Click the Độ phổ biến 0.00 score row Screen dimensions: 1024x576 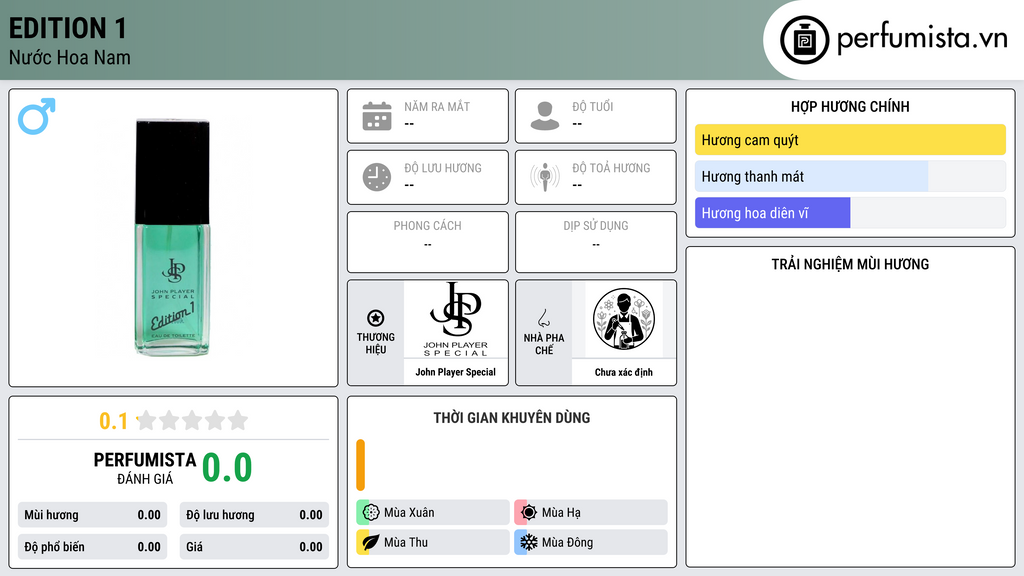[x=92, y=547]
